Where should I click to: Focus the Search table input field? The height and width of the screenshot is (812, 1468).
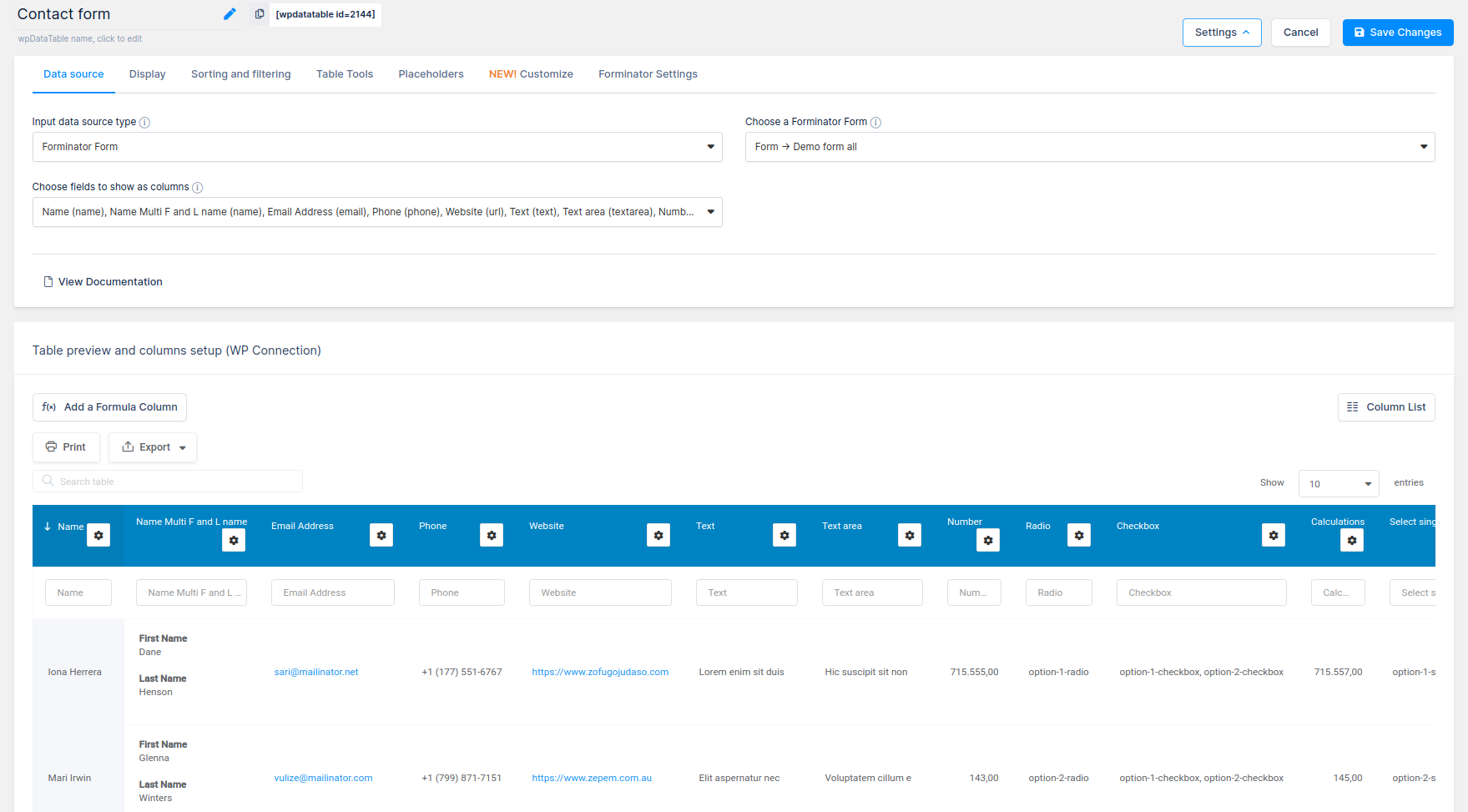point(168,482)
